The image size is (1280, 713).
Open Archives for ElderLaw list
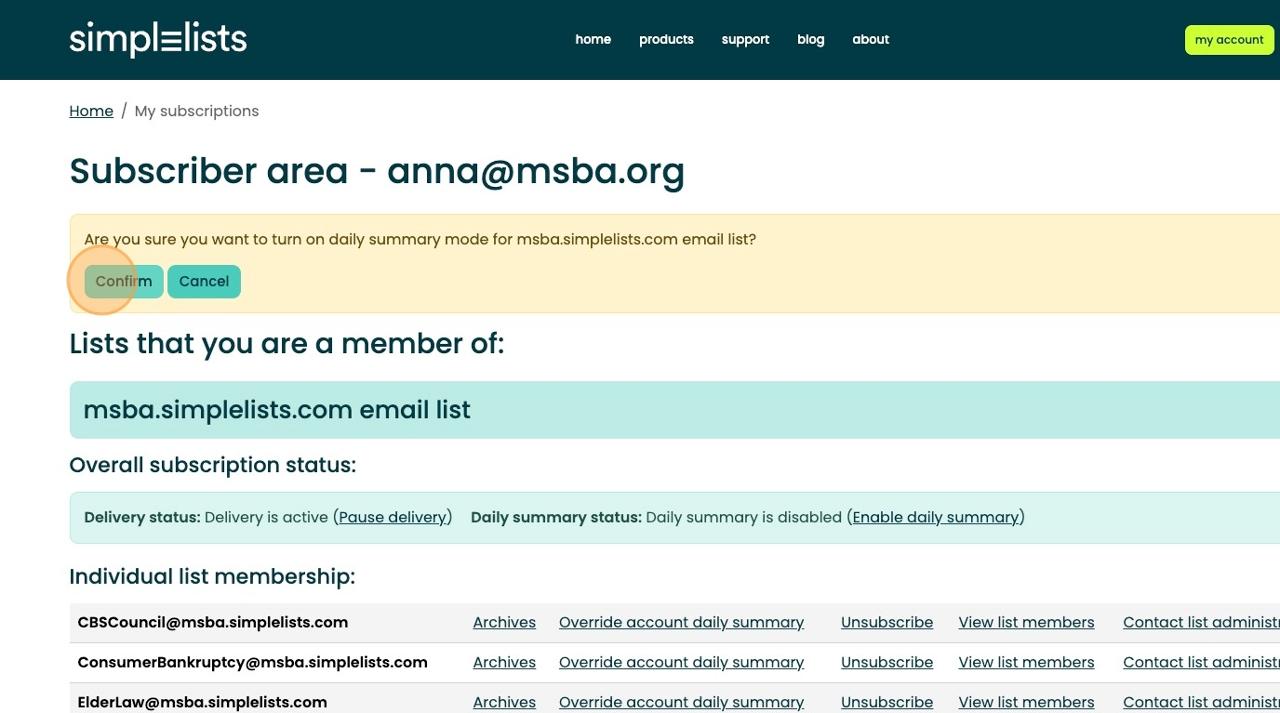(504, 702)
